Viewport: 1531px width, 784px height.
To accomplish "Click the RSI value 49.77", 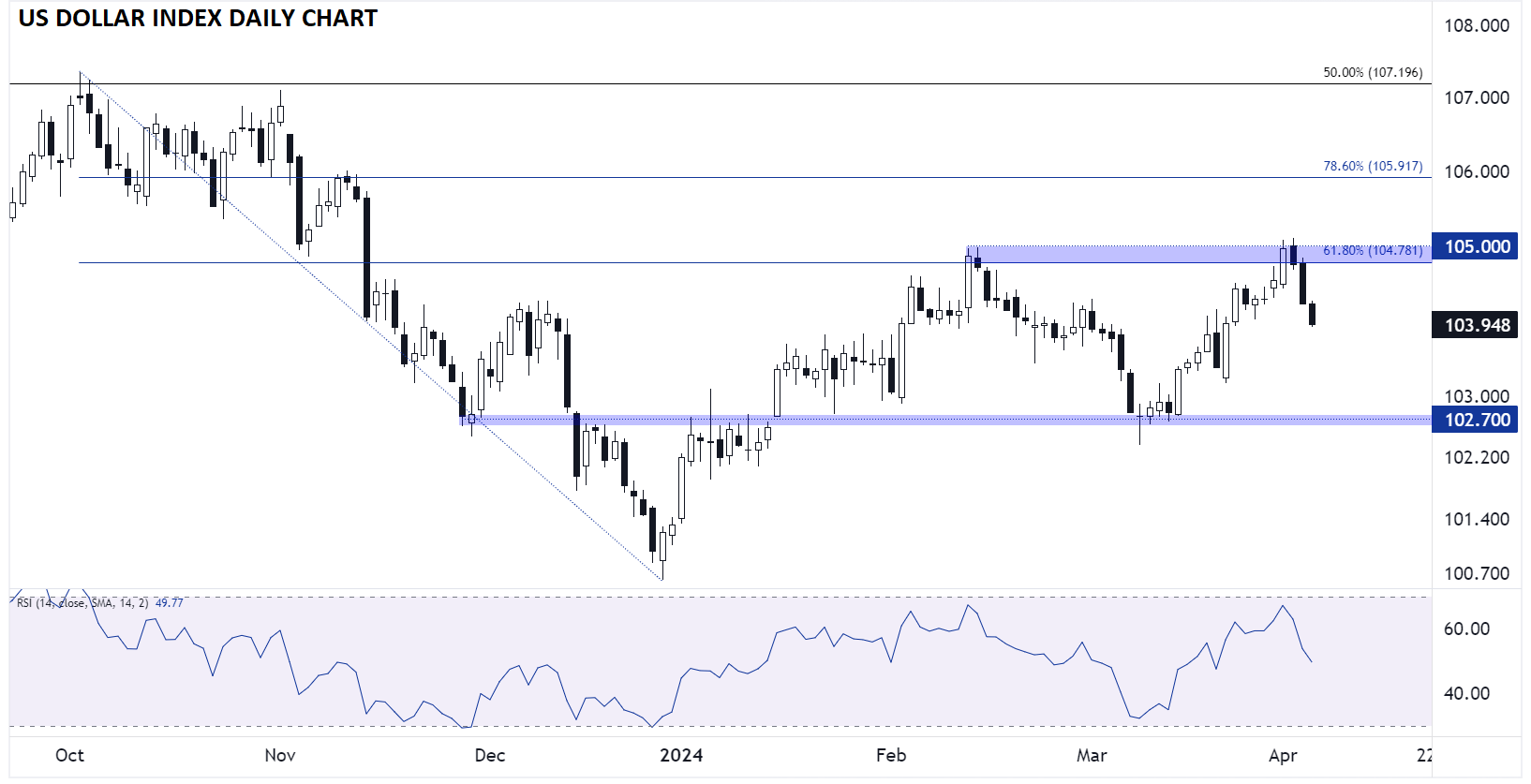I will coord(169,602).
